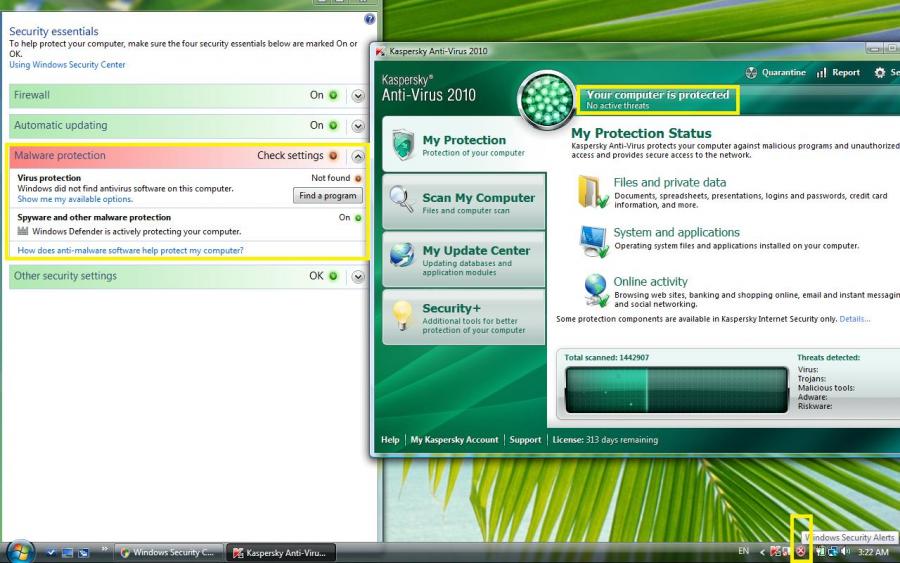Screen dimensions: 900x563
Task: Click the Find a program button
Action: [327, 196]
